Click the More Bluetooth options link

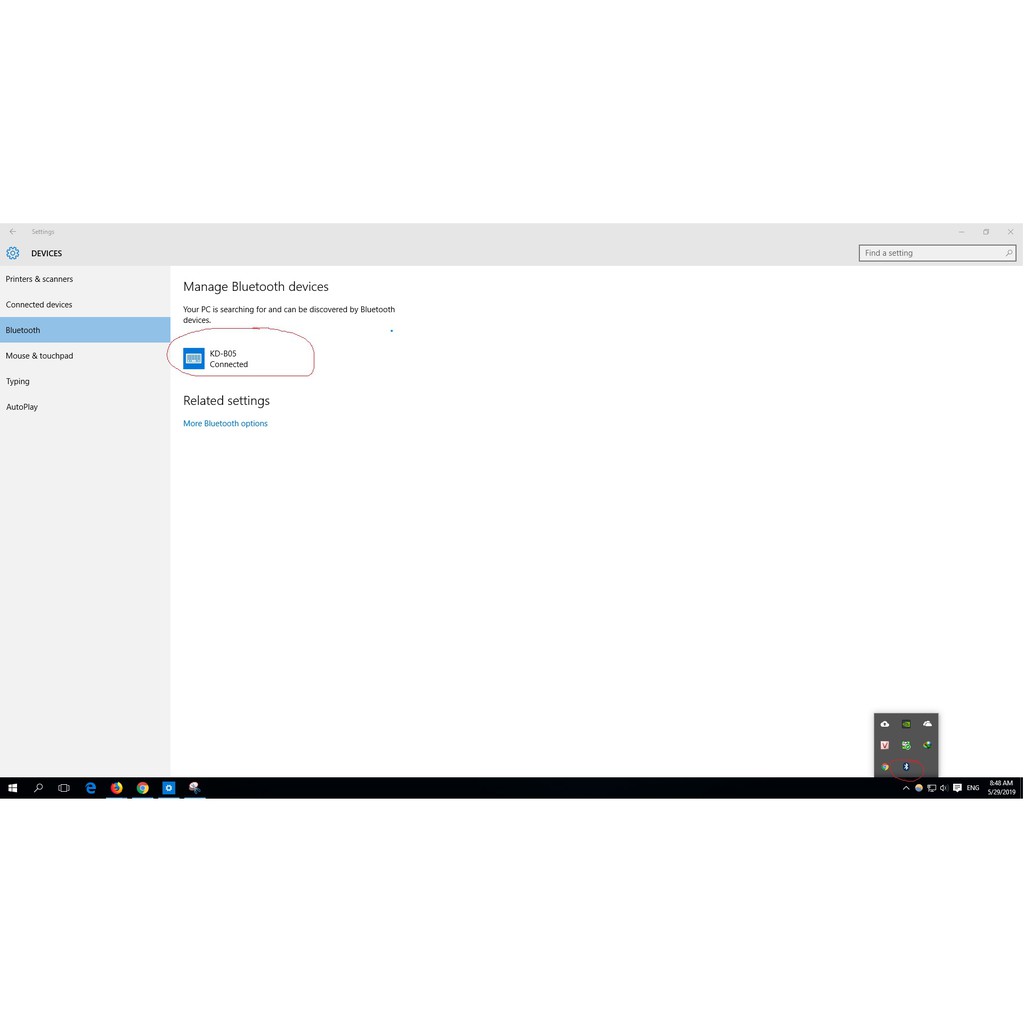[225, 424]
